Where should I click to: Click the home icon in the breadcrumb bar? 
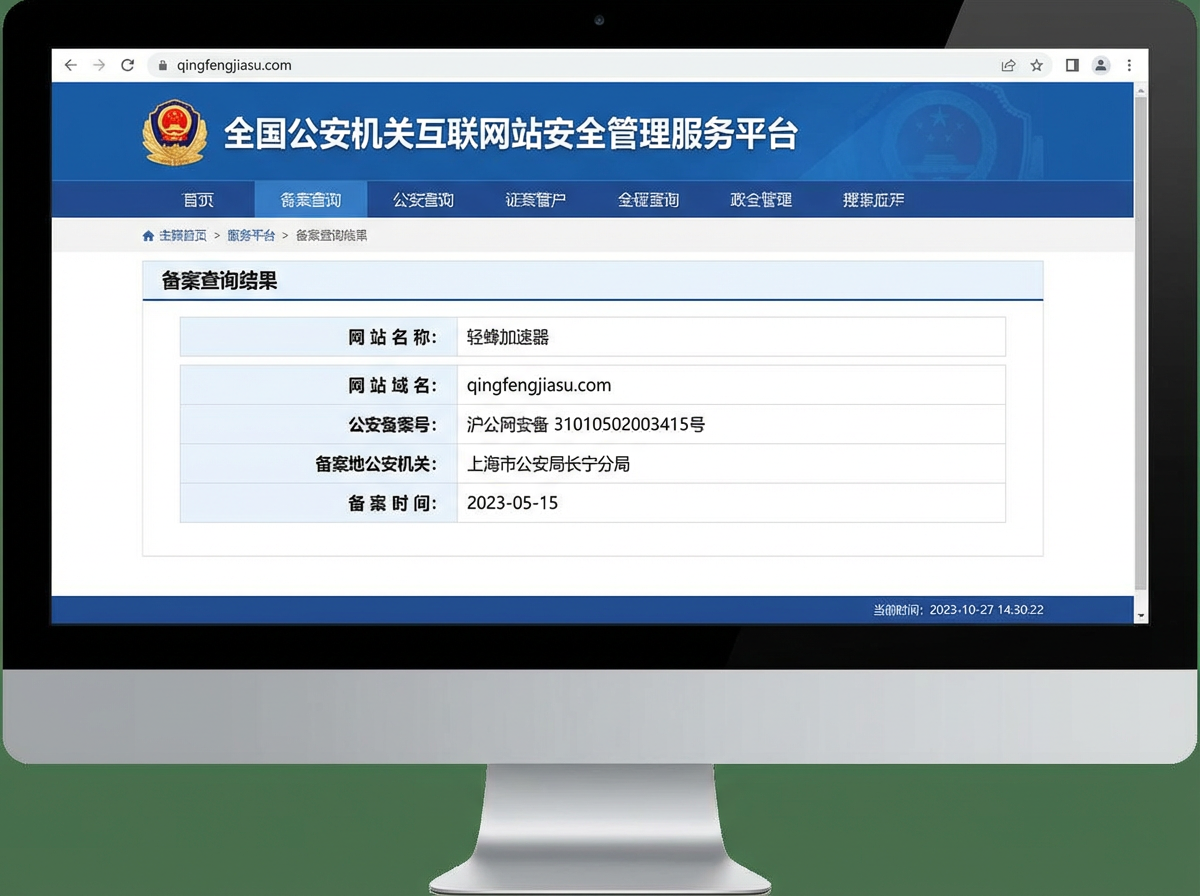(x=147, y=234)
